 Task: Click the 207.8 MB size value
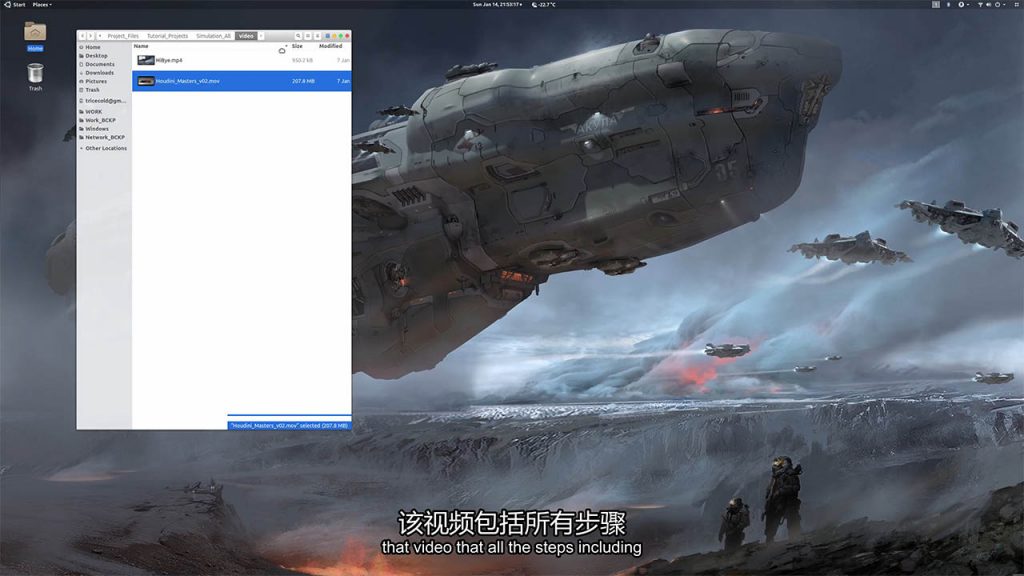303,81
